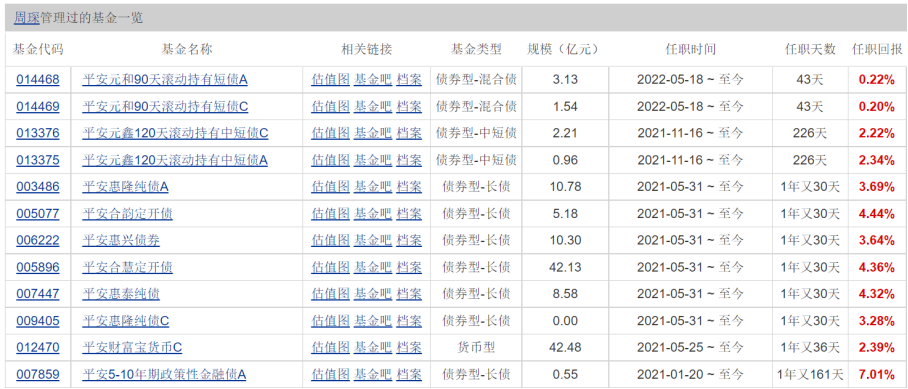
Task: Open fund code 009405
Action: [38, 321]
